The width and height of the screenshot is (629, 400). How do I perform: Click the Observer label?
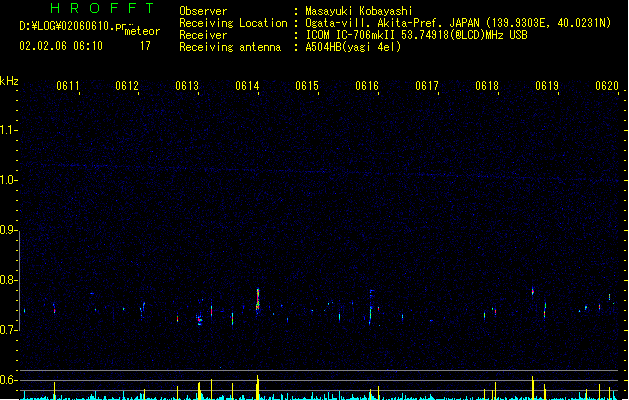pos(203,11)
